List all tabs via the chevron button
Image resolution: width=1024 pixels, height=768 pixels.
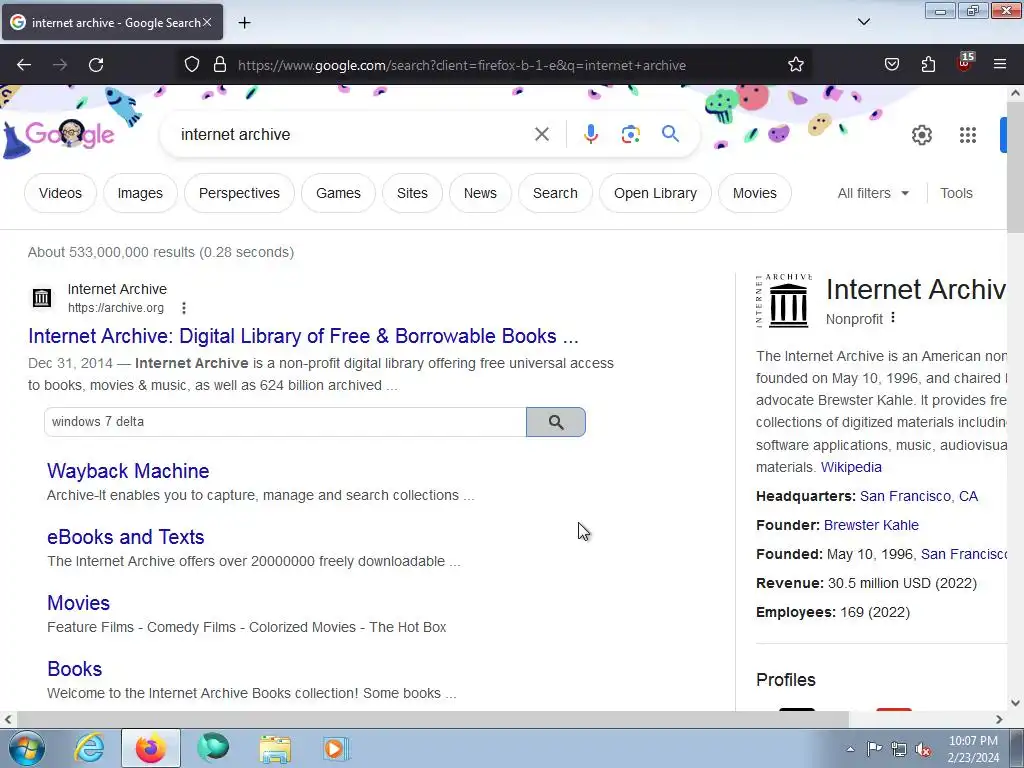[x=863, y=22]
